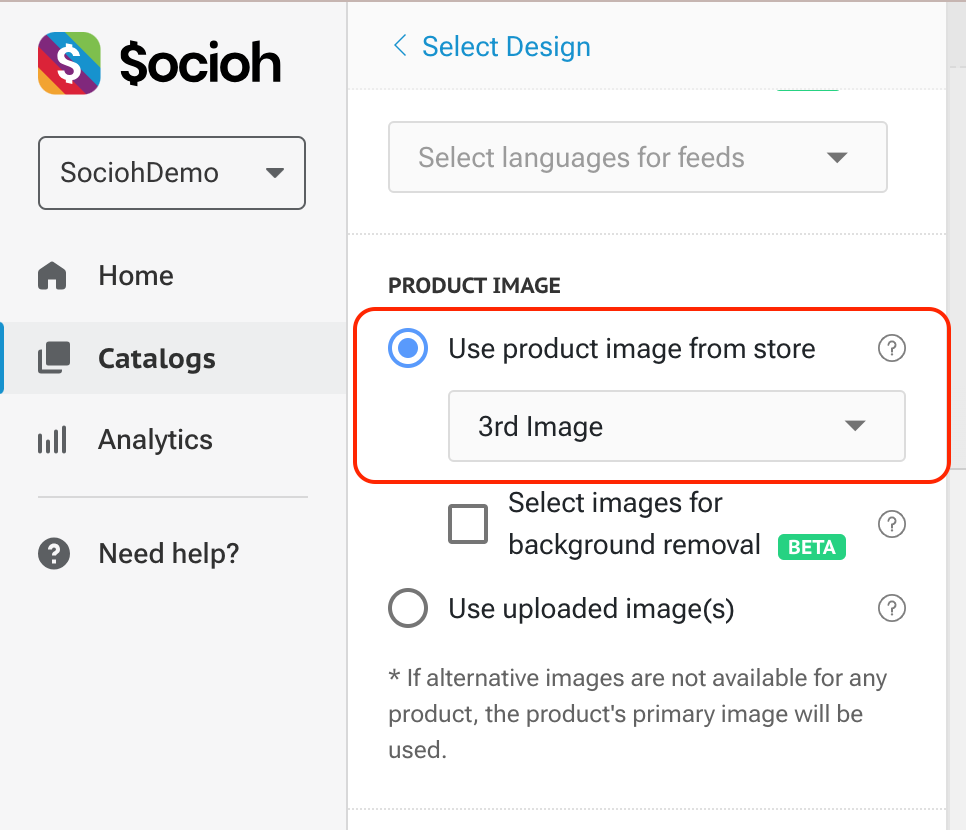Click the help icon next to background removal

891,524
